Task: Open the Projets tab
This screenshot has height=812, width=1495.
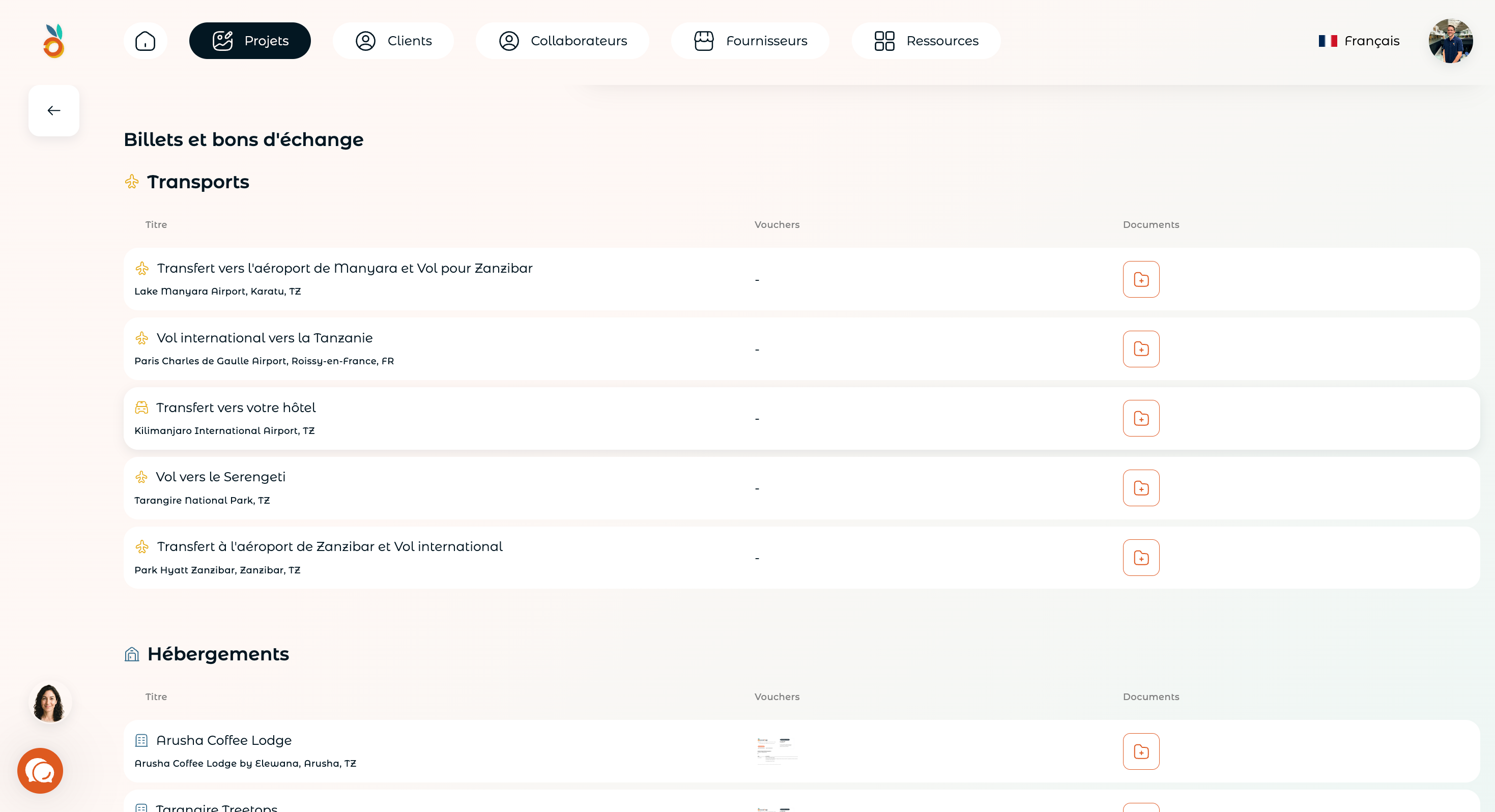Action: pos(250,41)
